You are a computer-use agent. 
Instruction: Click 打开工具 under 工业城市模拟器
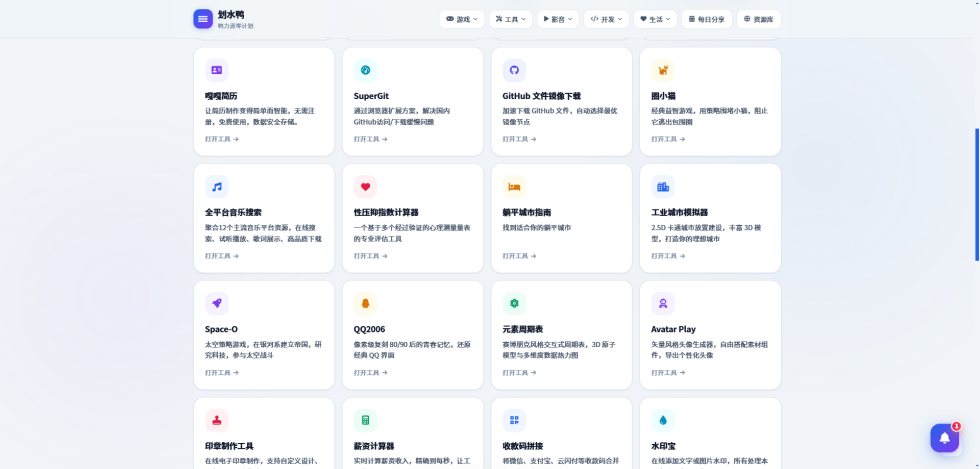pos(668,256)
